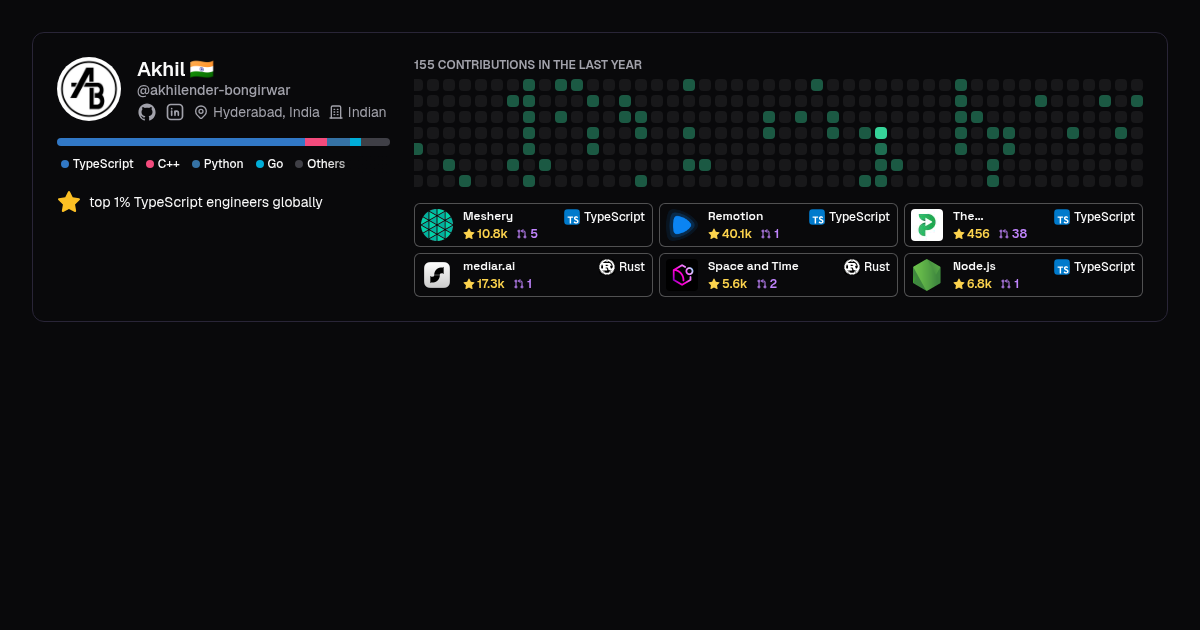Click the Go legend label

point(275,164)
